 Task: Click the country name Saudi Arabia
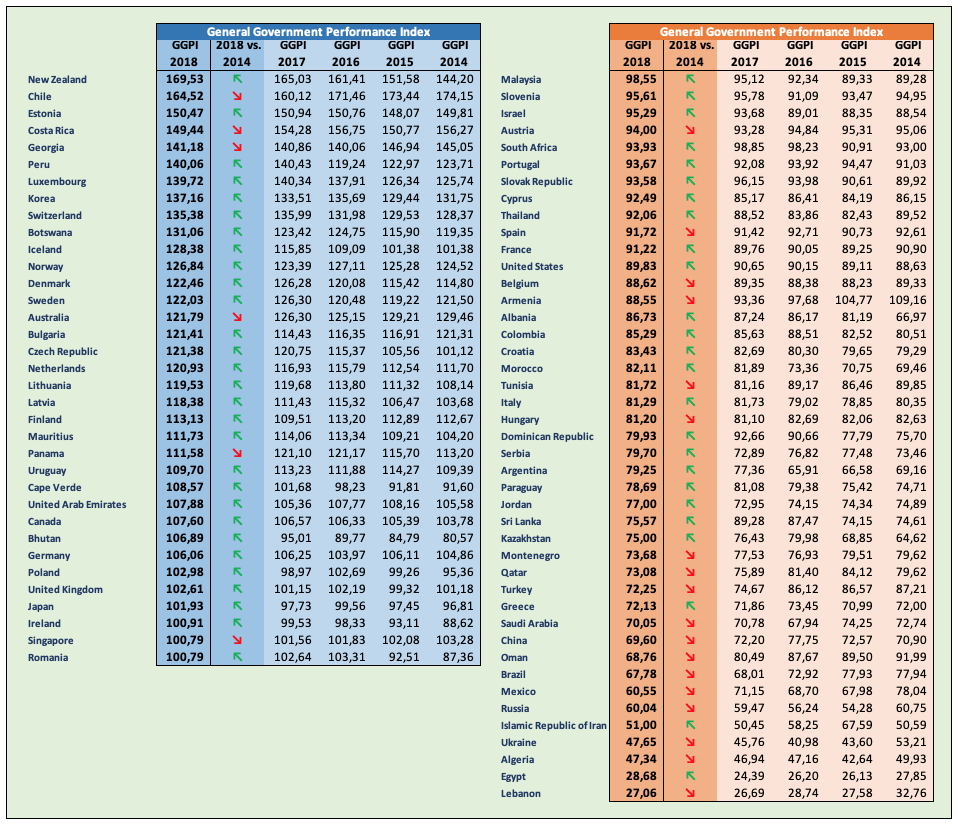pos(529,623)
